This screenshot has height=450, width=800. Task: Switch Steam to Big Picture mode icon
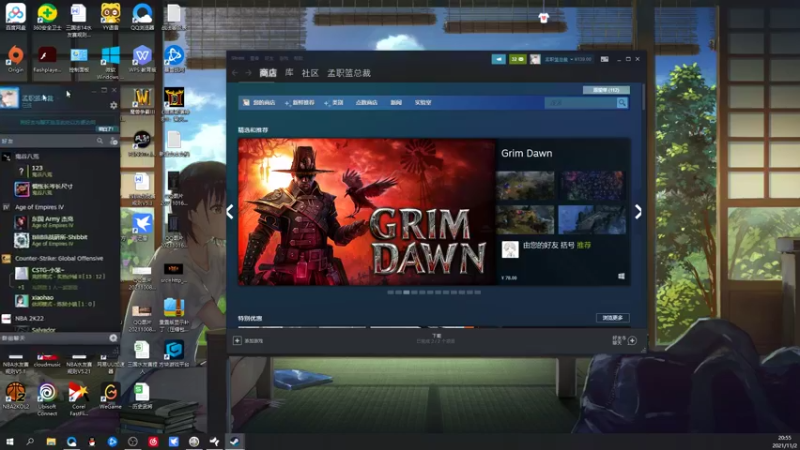[x=605, y=59]
